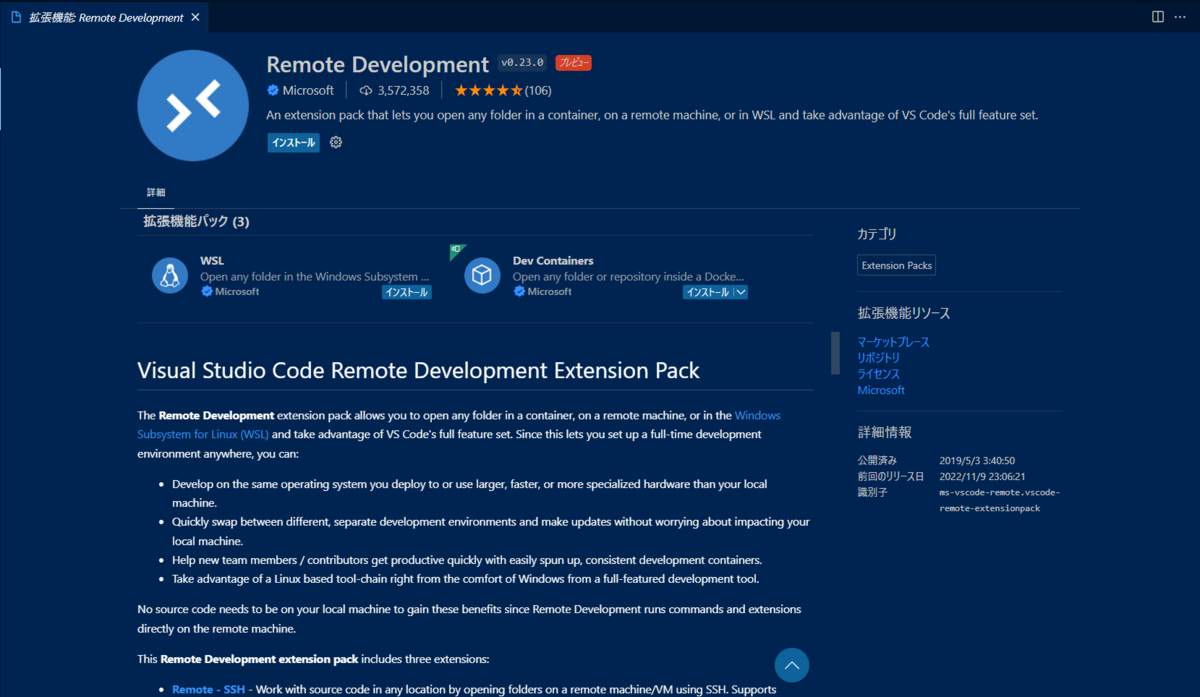Click the Dev Containers extension title

553,261
